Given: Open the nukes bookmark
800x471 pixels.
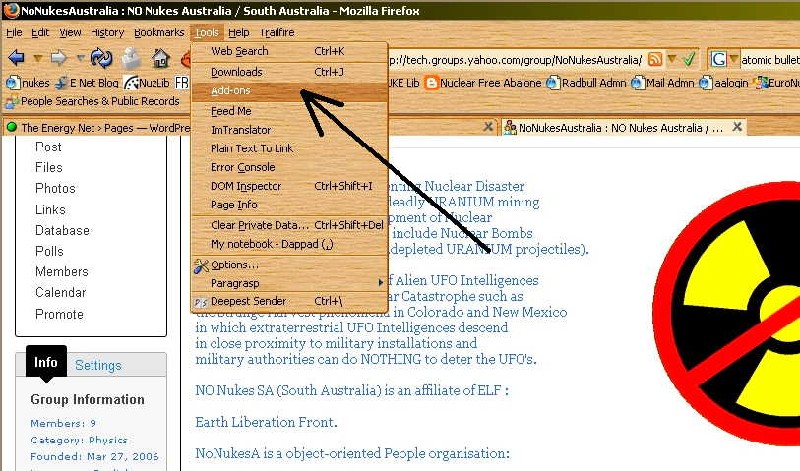Looking at the screenshot, I should tap(28, 83).
